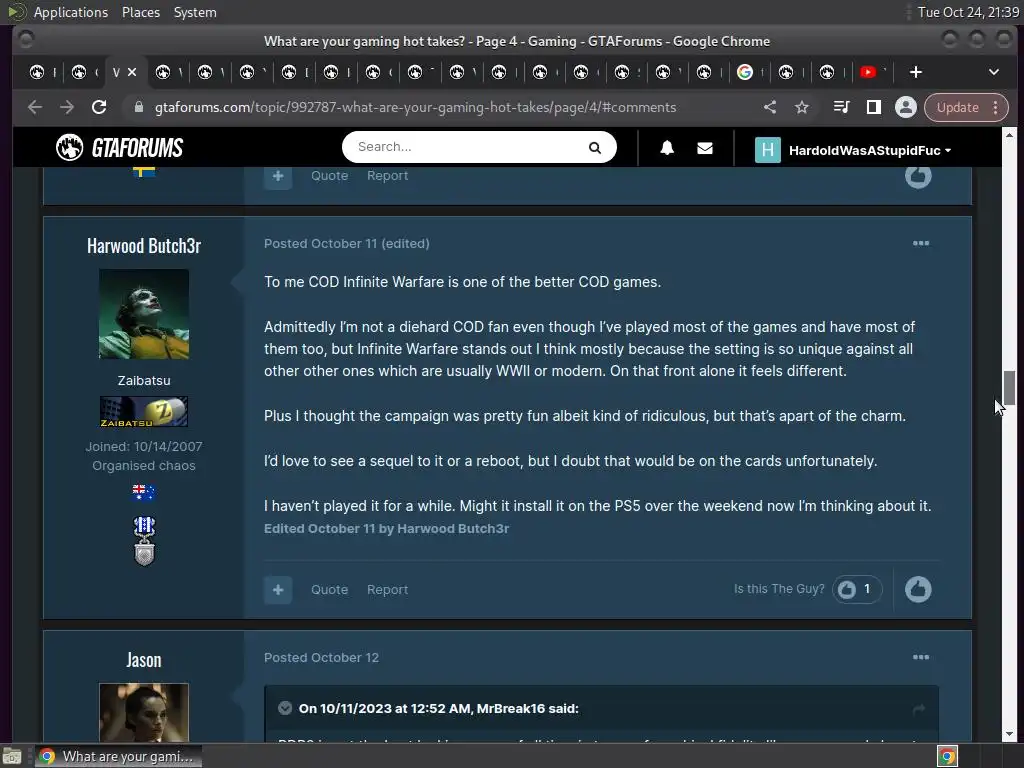Open options menu for Jason's post
The width and height of the screenshot is (1024, 768).
pos(921,657)
